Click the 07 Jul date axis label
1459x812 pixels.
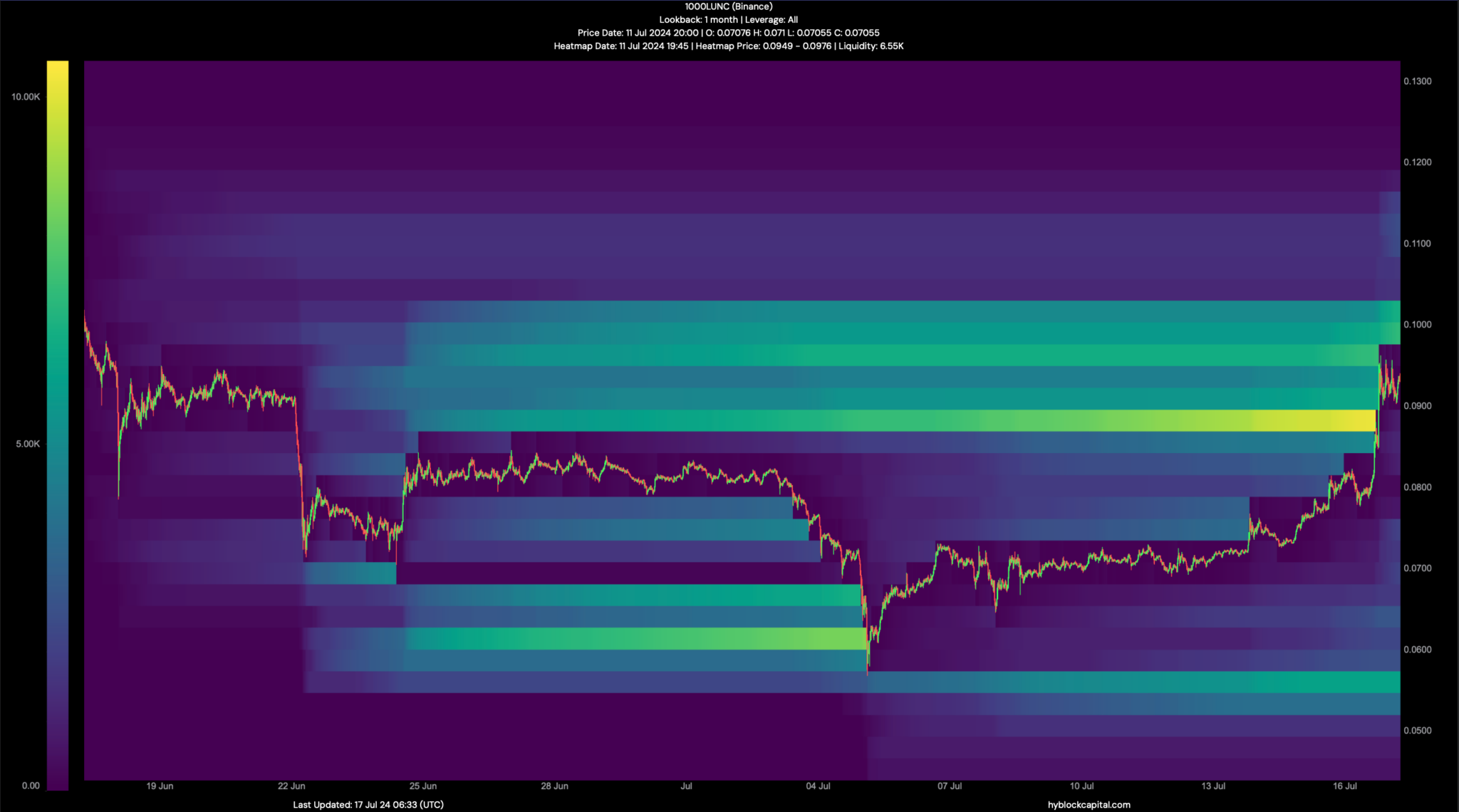950,786
